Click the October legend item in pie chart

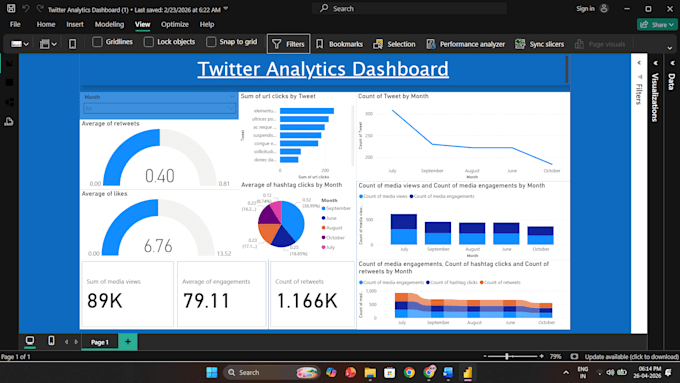tap(333, 238)
